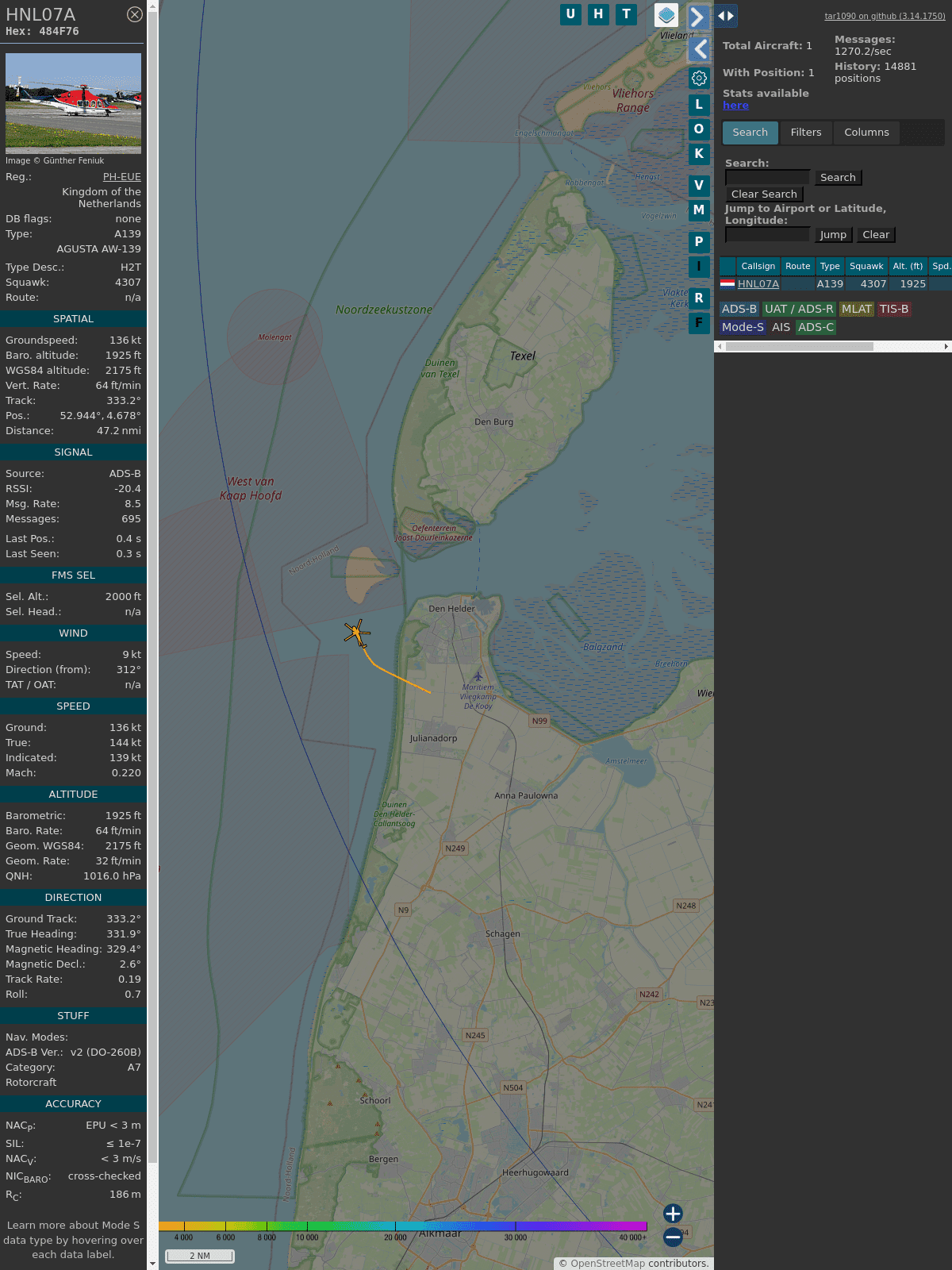Toggle the F map option button
This screenshot has width=952, height=1270.
click(x=699, y=322)
